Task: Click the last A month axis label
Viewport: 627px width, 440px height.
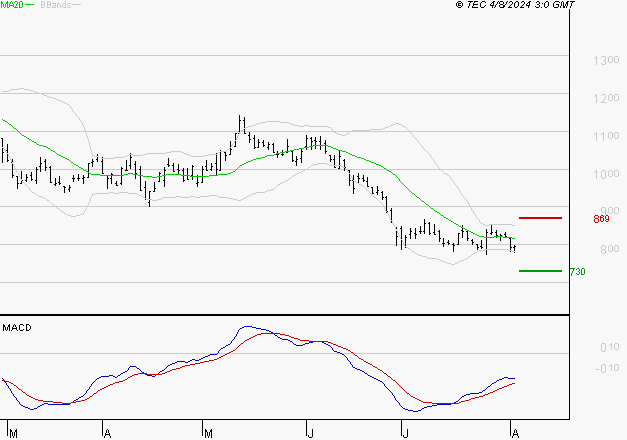Action: tap(515, 434)
